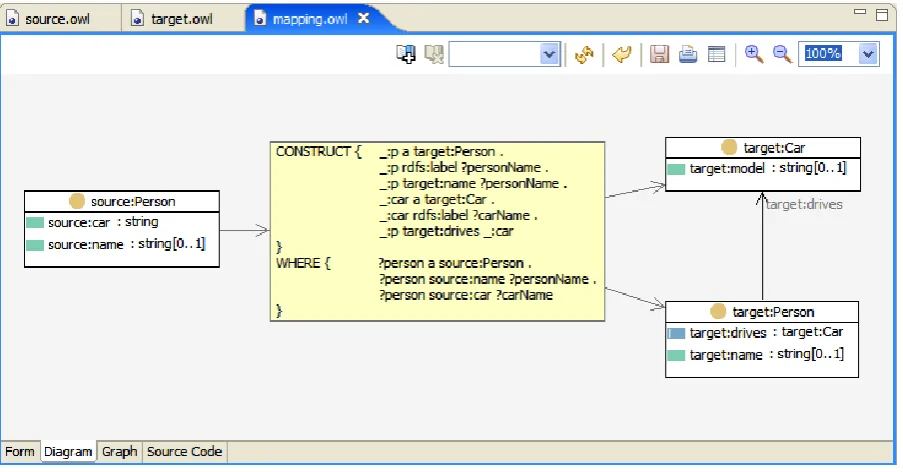Open the Graph tab

coord(119,452)
